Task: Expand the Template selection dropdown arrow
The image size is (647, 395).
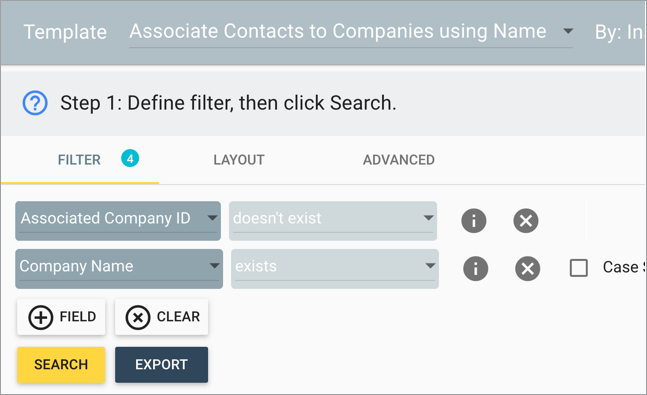Action: 568,31
